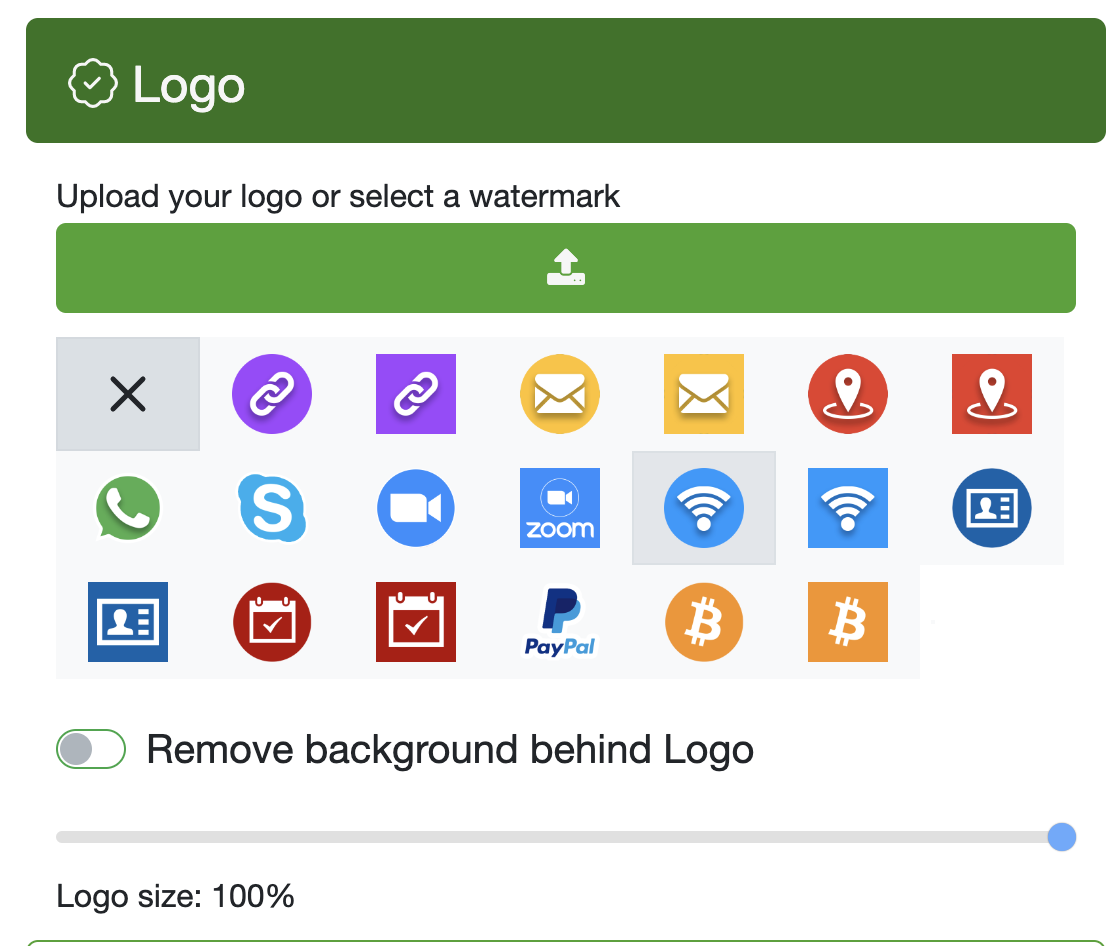Select the square yellow envelope watermark
The height and width of the screenshot is (946, 1114).
(703, 394)
